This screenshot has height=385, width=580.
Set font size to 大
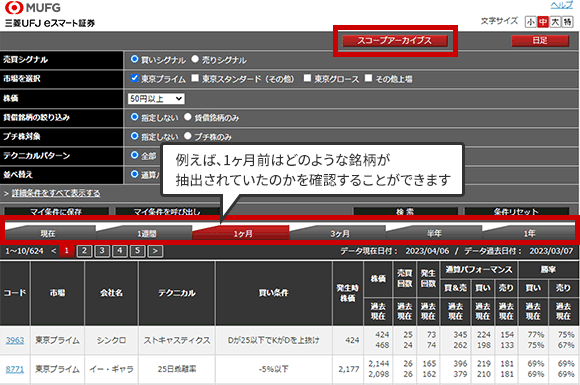tap(555, 22)
